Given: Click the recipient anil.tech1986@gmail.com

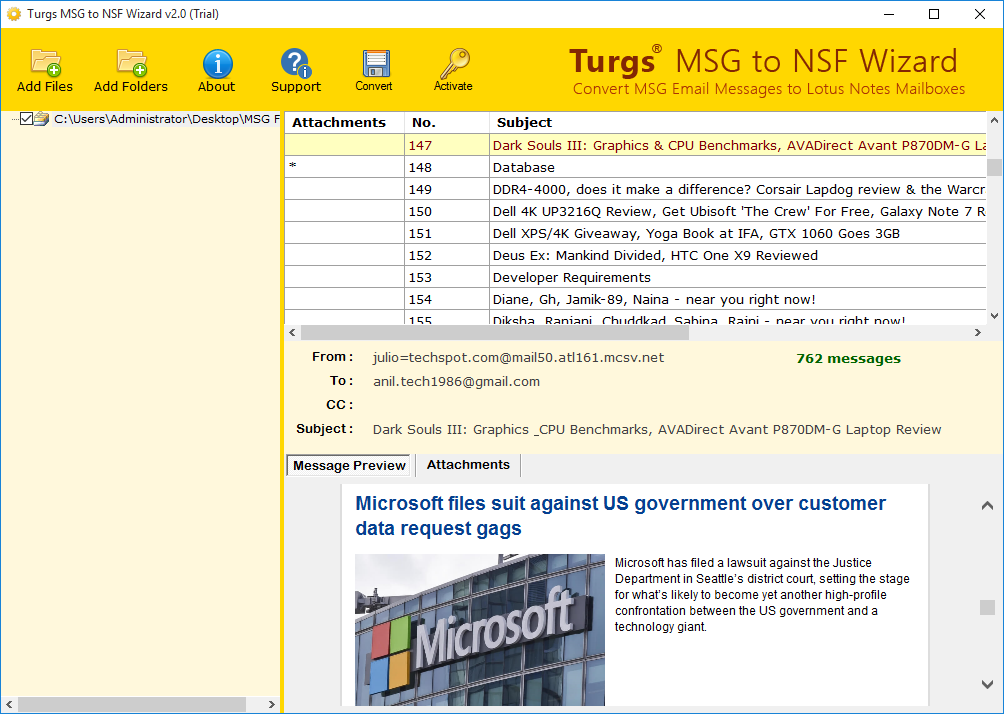Looking at the screenshot, I should point(457,382).
